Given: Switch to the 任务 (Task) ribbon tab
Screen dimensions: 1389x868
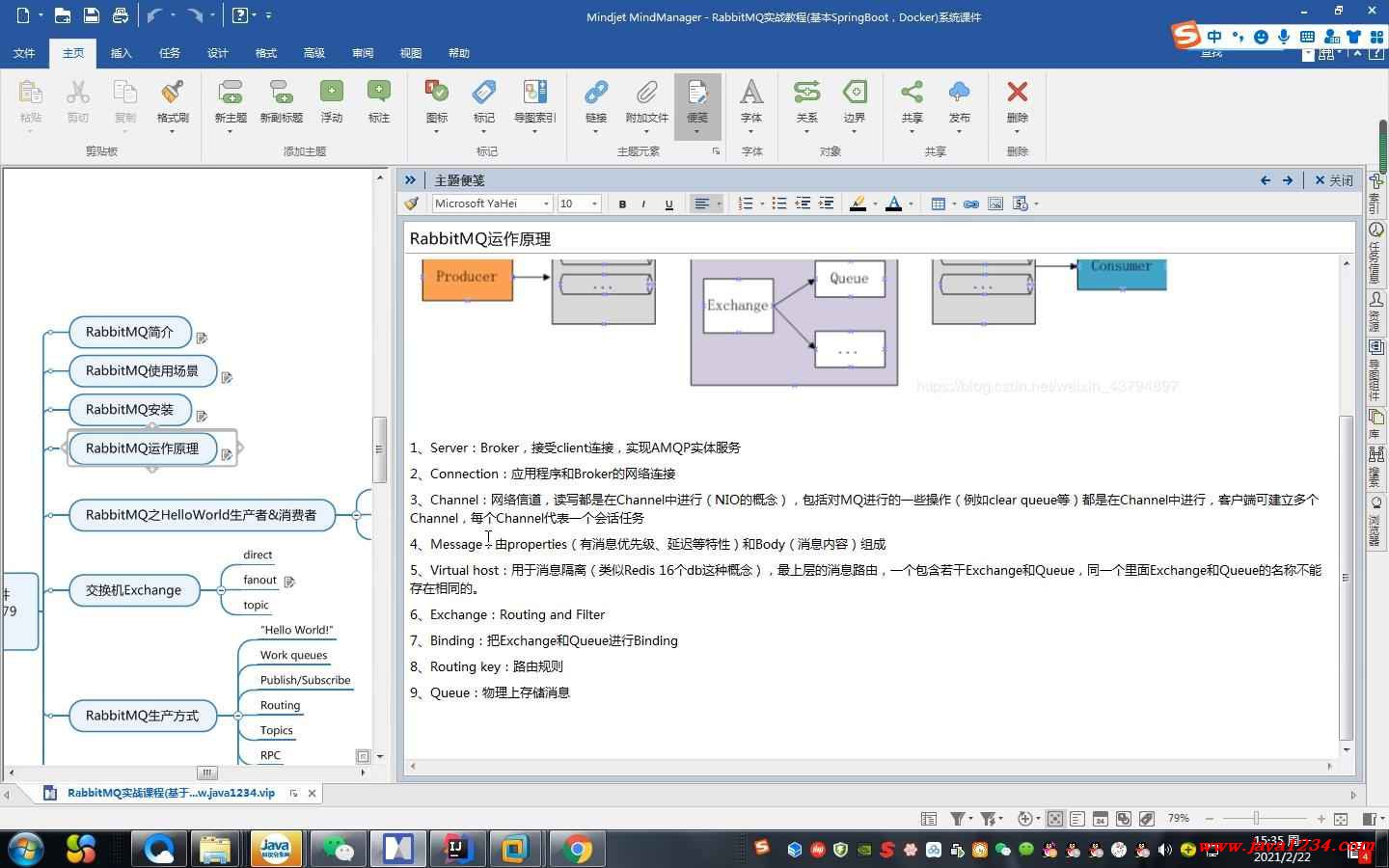Looking at the screenshot, I should pyautogui.click(x=170, y=53).
